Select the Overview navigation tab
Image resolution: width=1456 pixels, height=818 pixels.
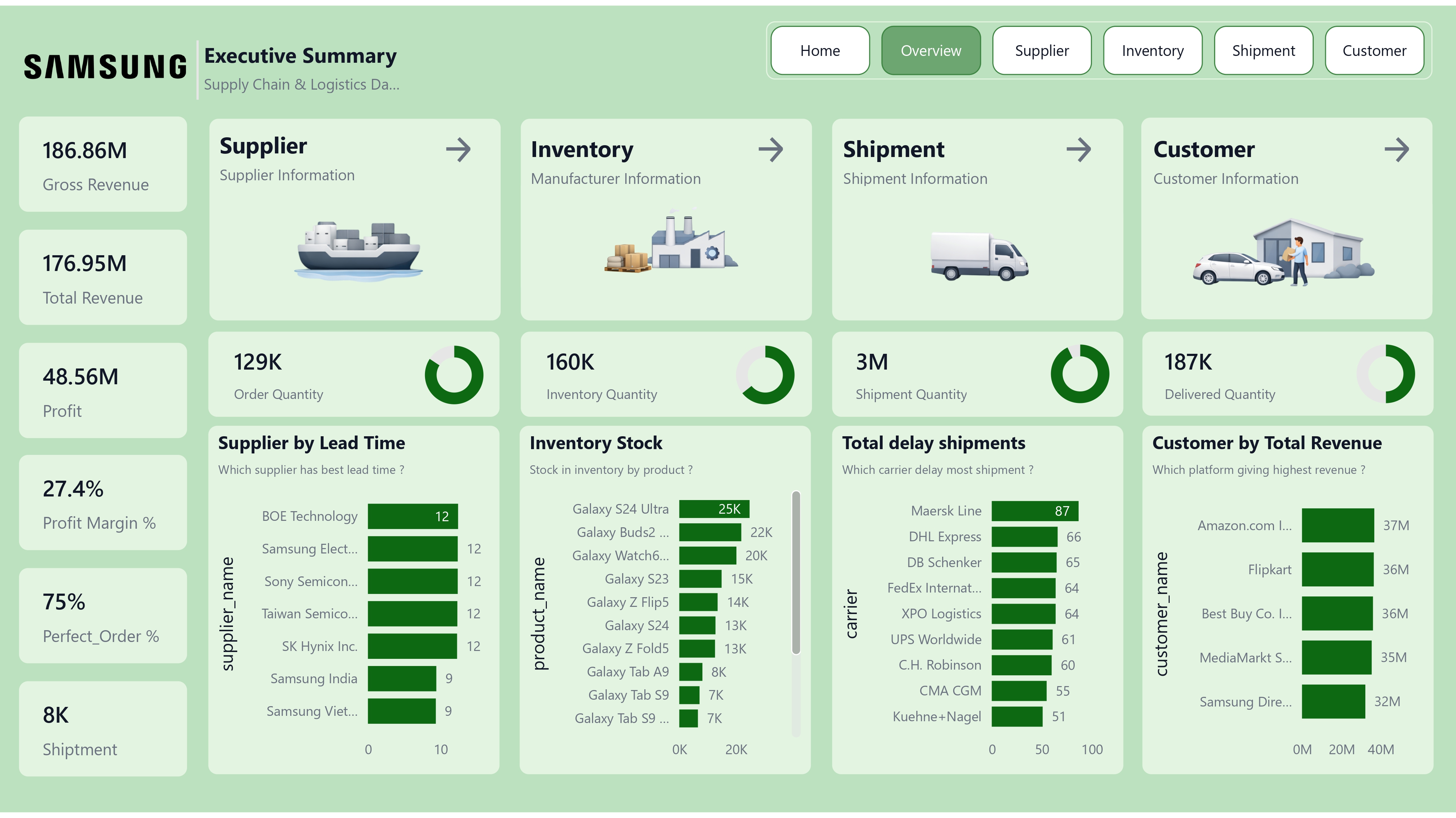pos(930,51)
